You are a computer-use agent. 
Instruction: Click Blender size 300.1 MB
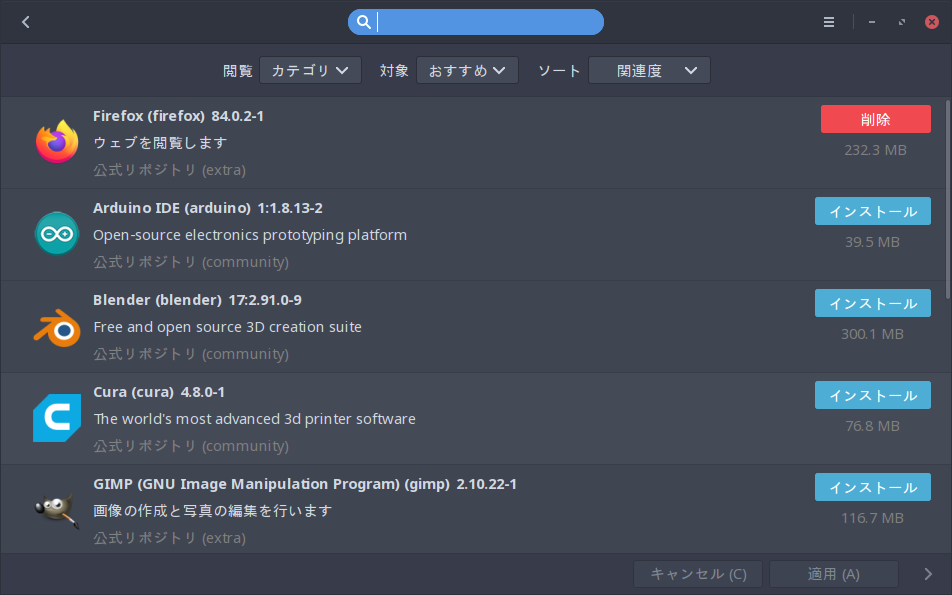pos(872,334)
